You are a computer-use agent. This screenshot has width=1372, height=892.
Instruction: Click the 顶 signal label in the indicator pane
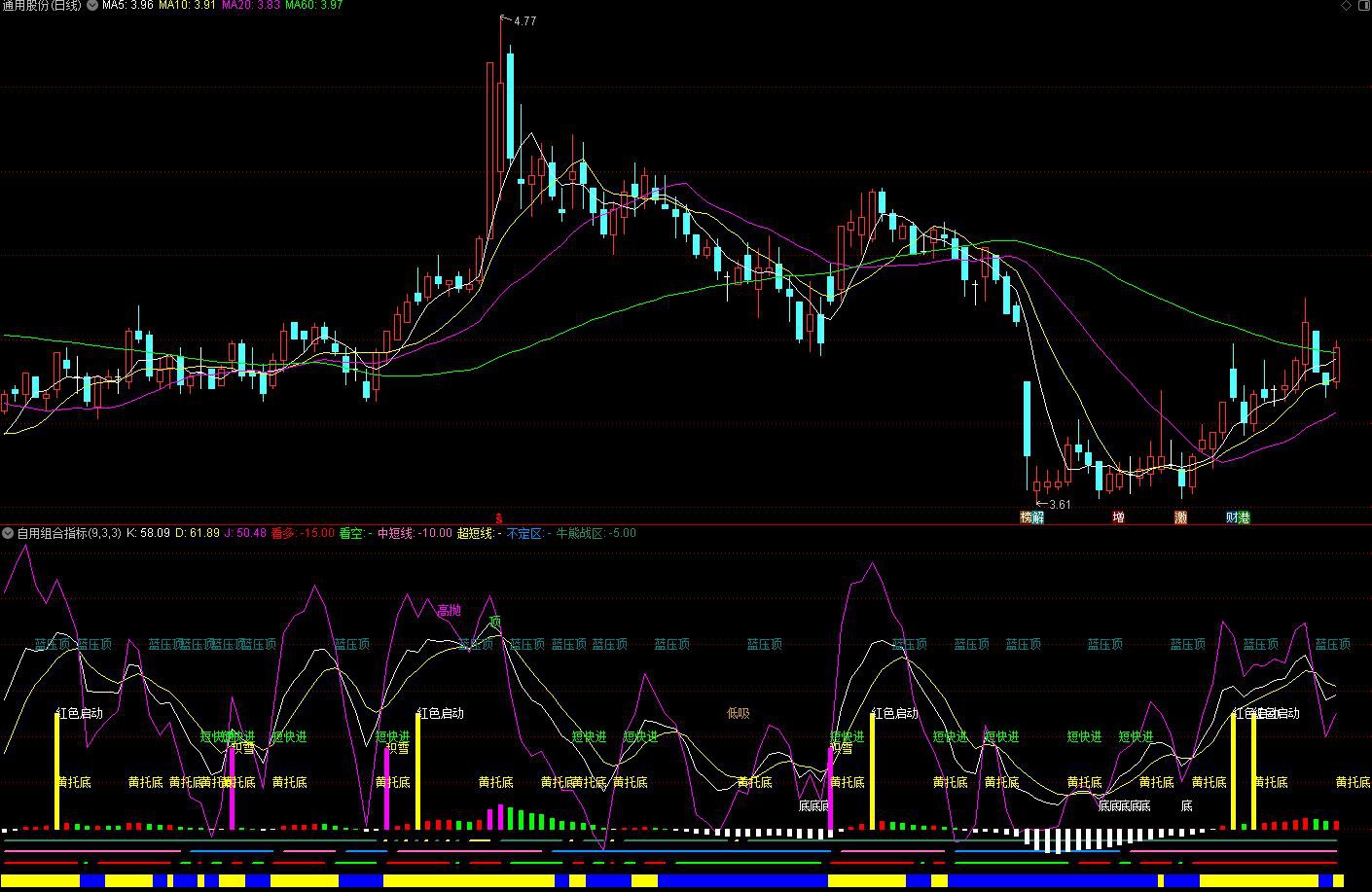tap(495, 622)
